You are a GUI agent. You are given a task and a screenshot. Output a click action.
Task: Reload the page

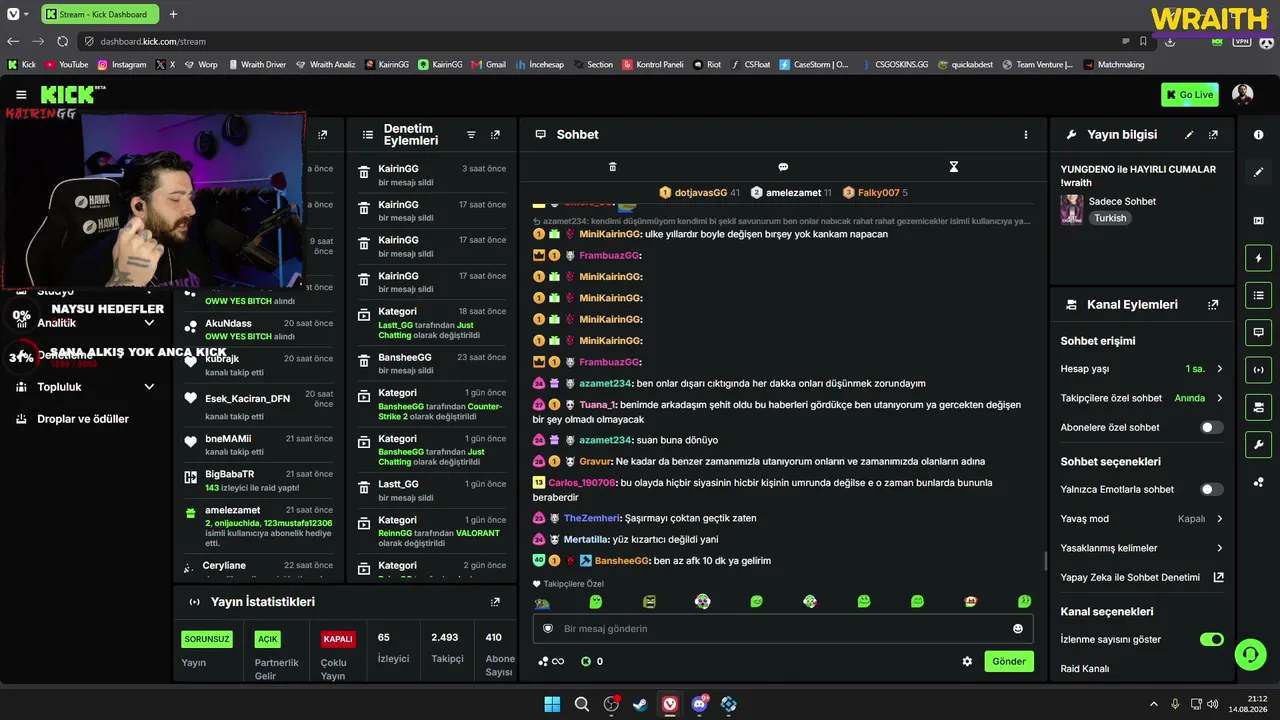pos(62,41)
